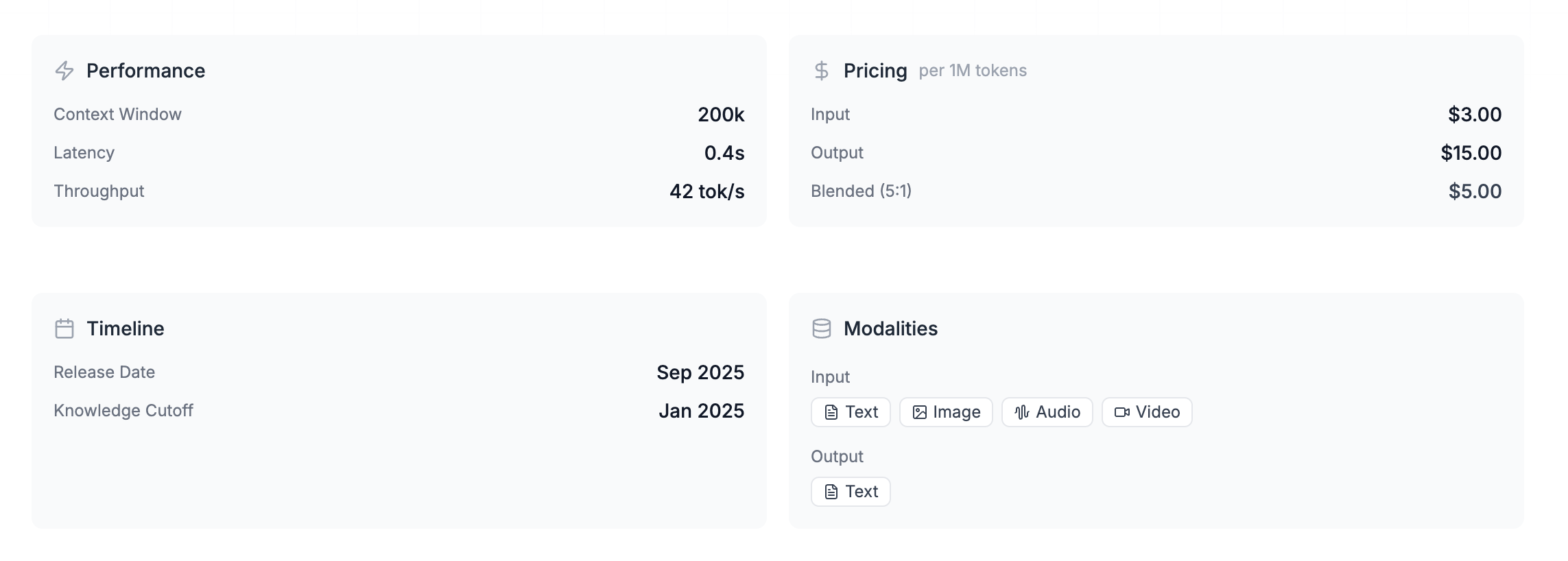Select the Video input modality chip
This screenshot has width=1568, height=561.
tap(1147, 412)
